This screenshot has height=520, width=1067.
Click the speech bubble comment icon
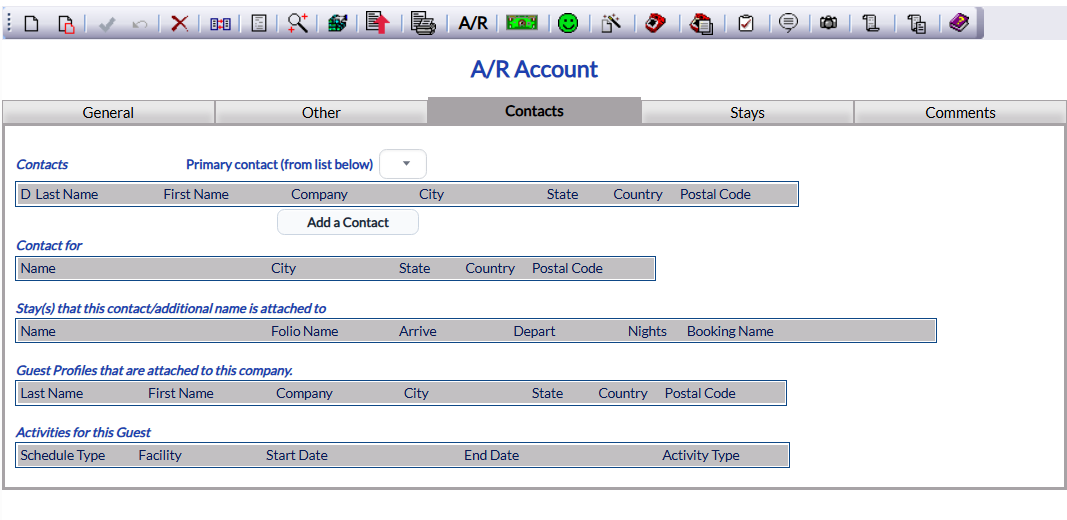click(788, 23)
